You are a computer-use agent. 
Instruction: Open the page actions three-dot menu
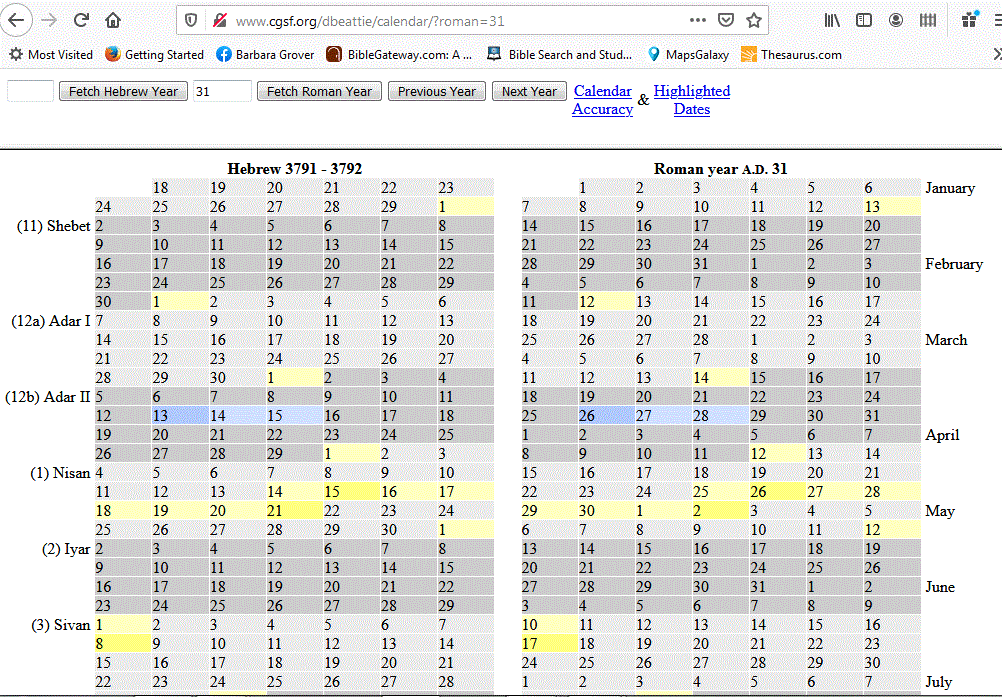pos(697,20)
